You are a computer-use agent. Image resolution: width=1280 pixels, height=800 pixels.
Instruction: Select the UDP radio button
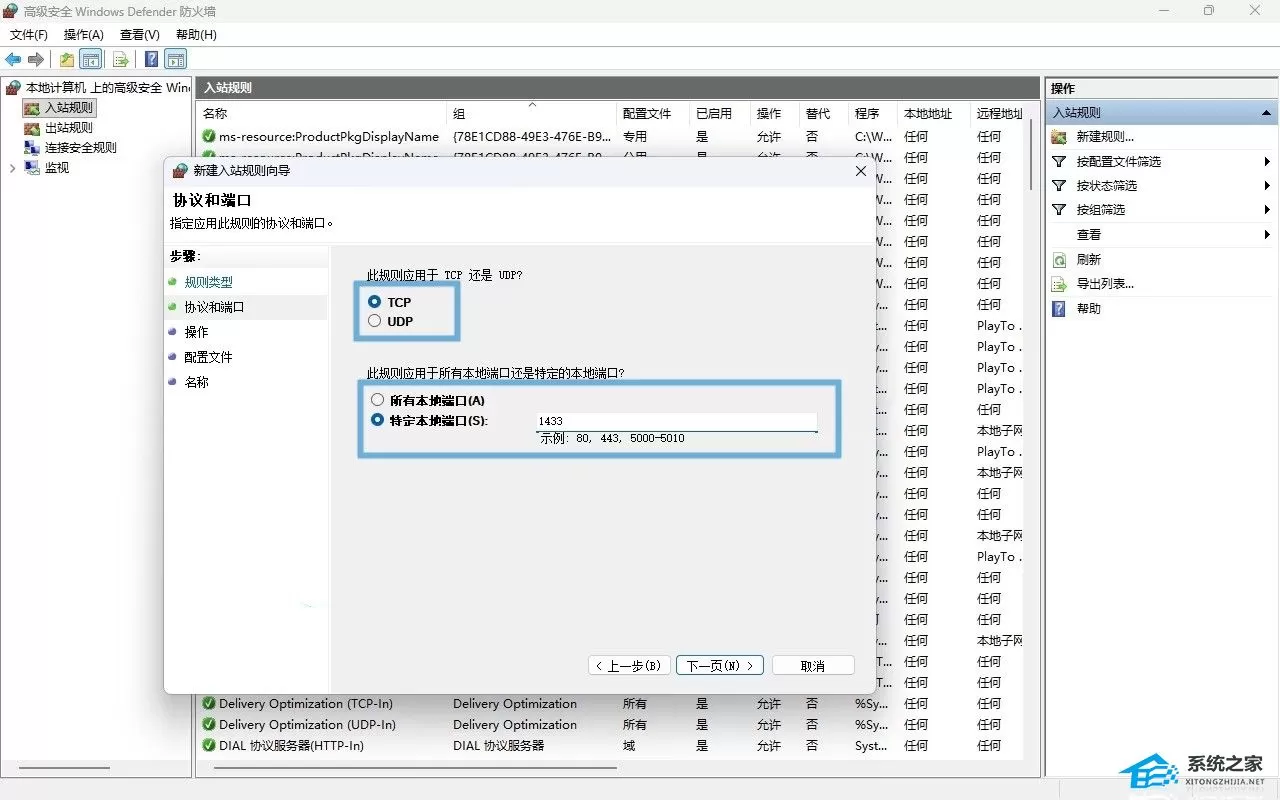click(x=375, y=321)
